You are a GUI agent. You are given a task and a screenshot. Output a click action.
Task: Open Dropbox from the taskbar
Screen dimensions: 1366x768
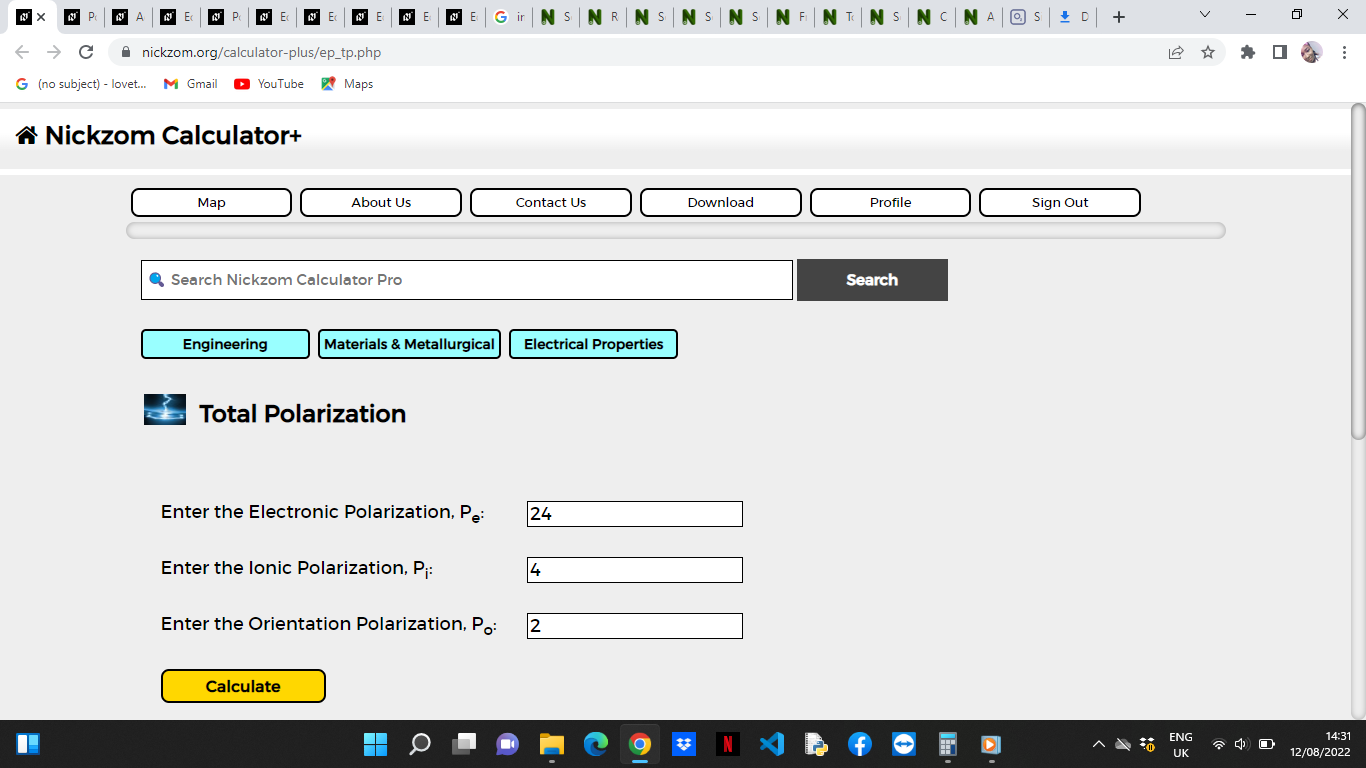(x=684, y=744)
